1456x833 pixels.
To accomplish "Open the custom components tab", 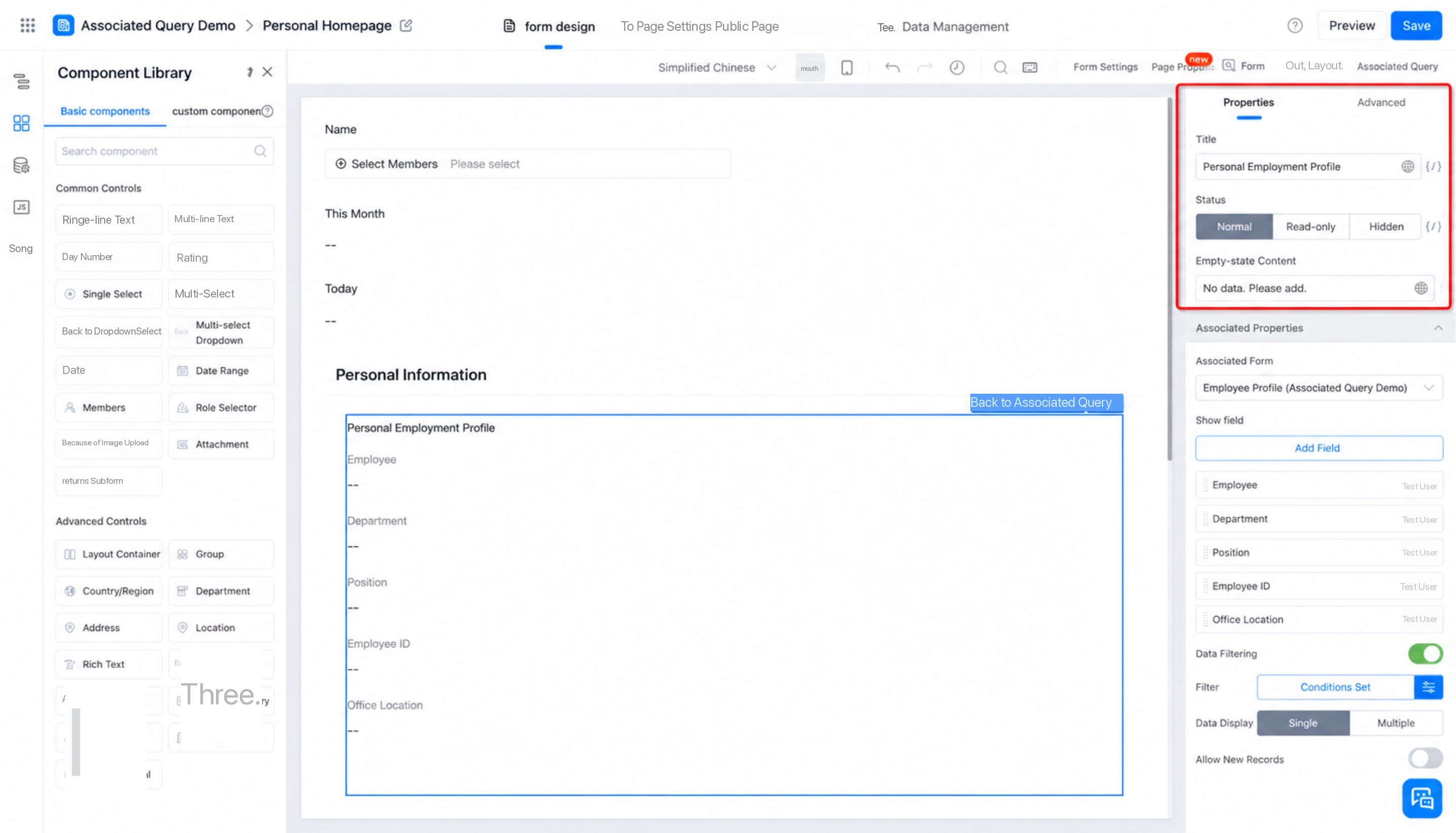I will (216, 111).
